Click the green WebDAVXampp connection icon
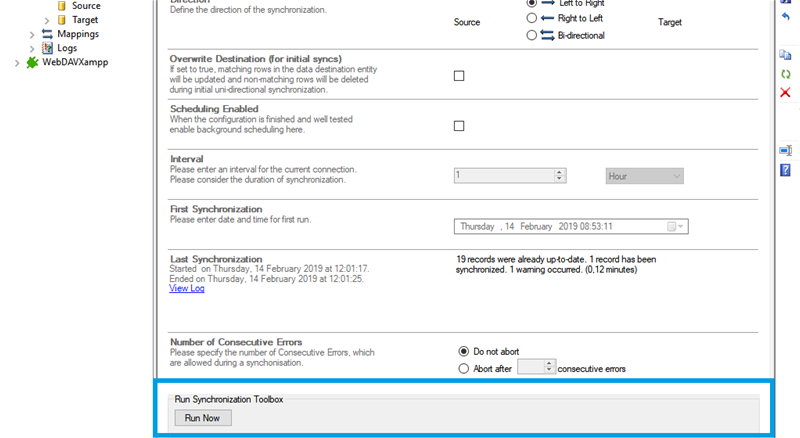 click(x=33, y=62)
